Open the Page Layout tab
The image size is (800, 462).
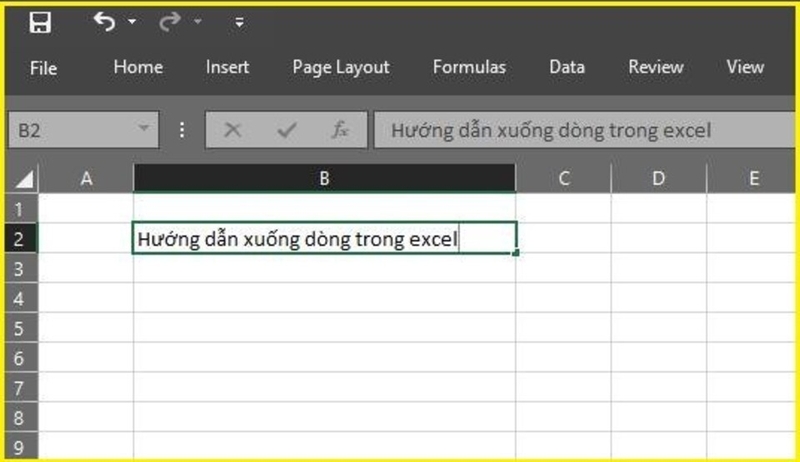[341, 67]
